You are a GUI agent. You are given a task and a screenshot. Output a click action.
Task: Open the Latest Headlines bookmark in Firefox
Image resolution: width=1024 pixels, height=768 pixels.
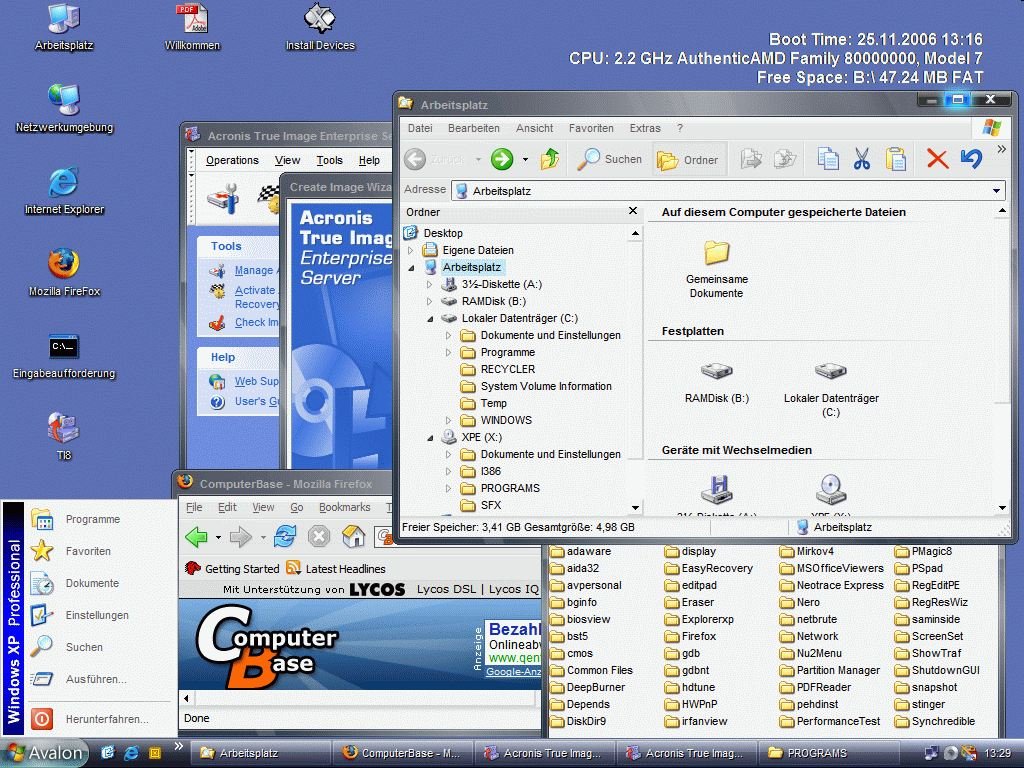pos(336,569)
